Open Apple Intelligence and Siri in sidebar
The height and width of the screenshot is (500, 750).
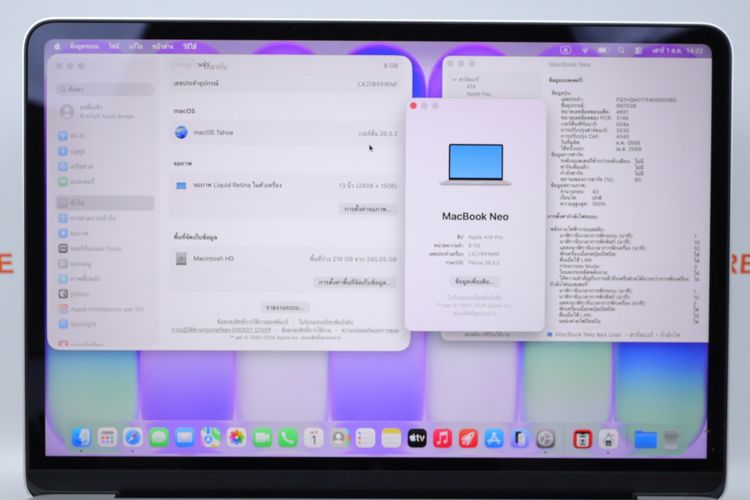click(x=105, y=309)
